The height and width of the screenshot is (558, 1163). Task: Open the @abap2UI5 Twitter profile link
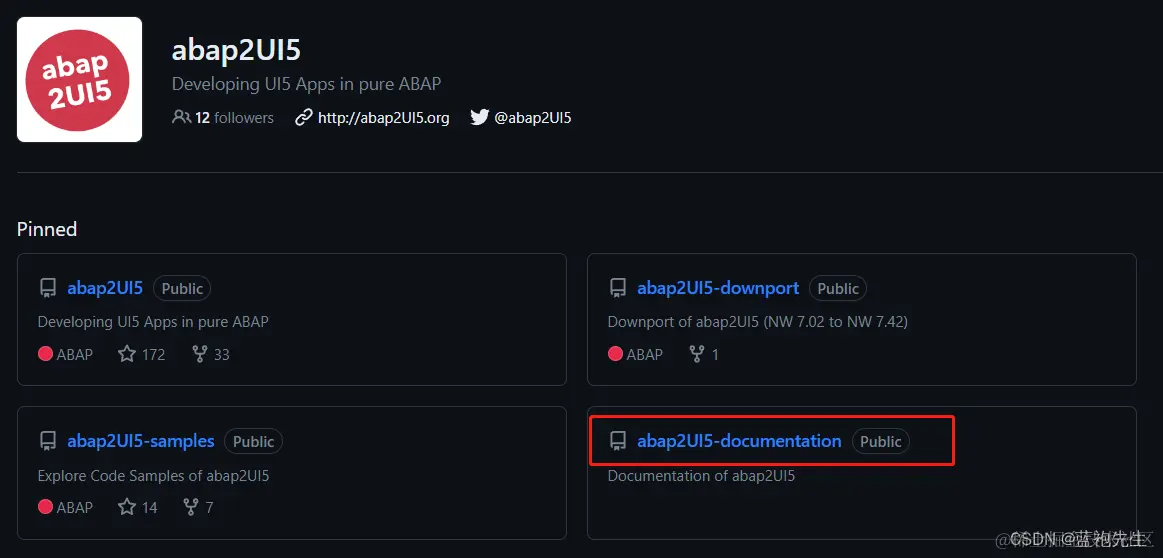click(533, 117)
